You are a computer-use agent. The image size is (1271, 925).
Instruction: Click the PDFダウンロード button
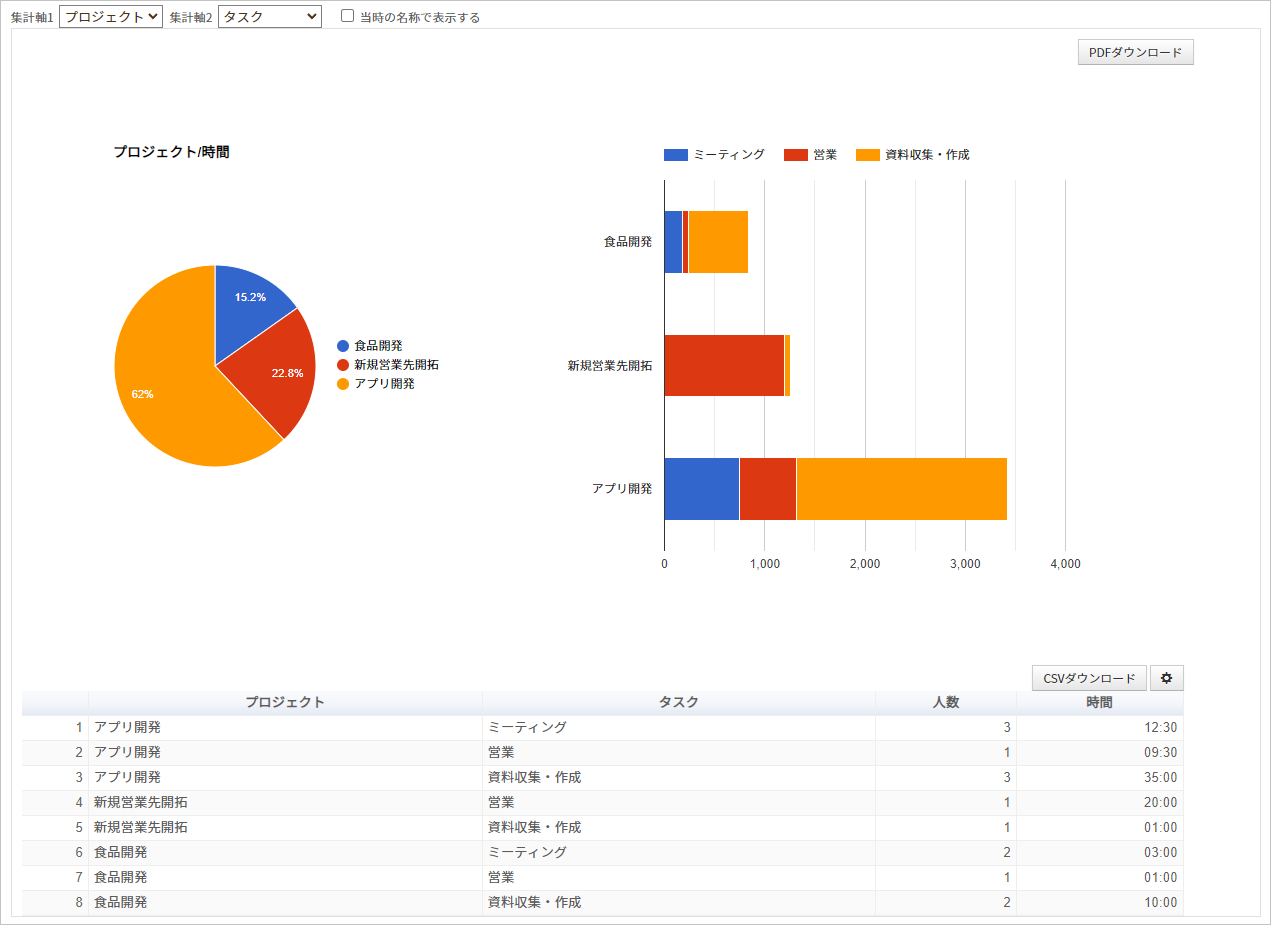[x=1135, y=53]
